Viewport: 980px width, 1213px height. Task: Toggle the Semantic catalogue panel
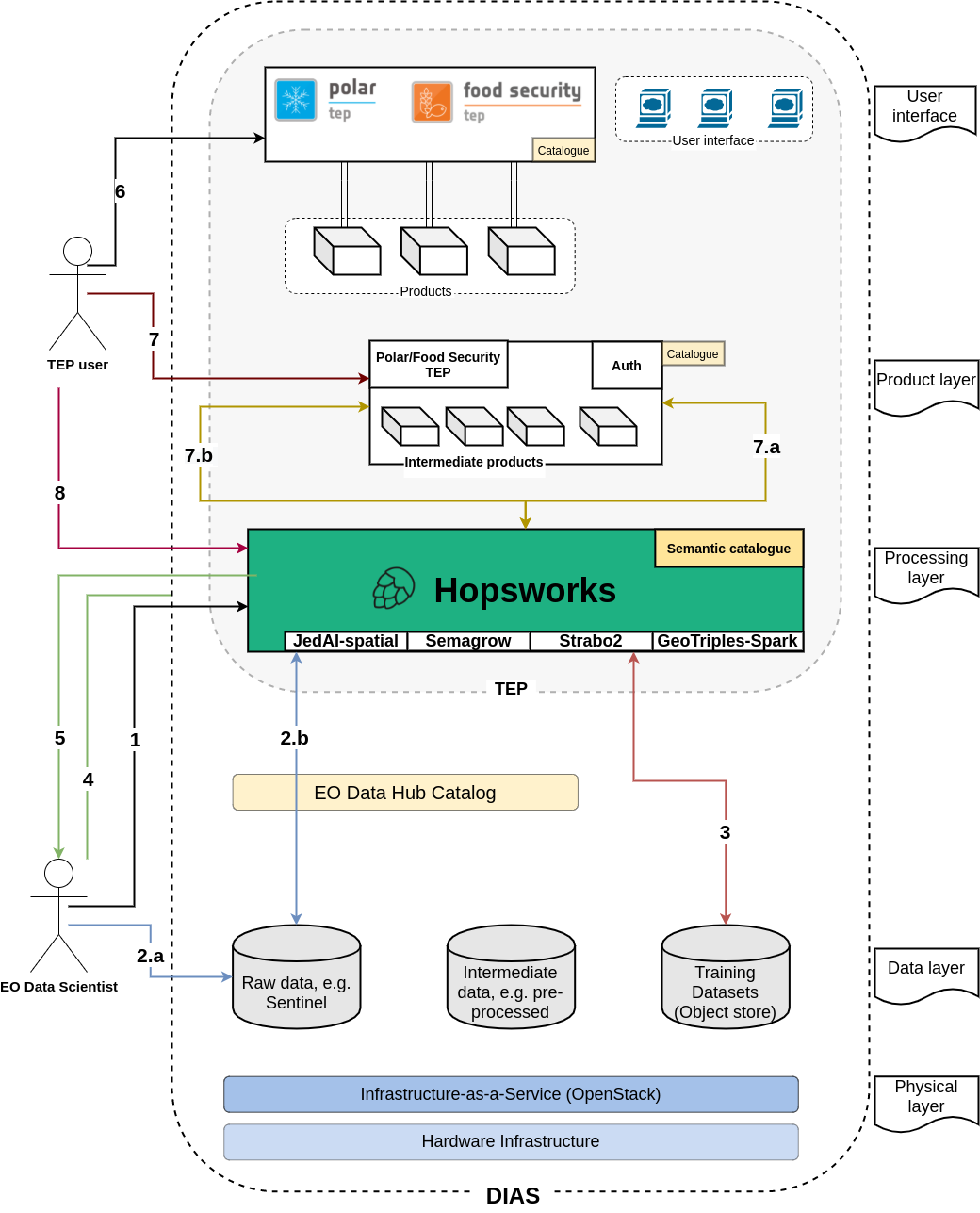728,548
